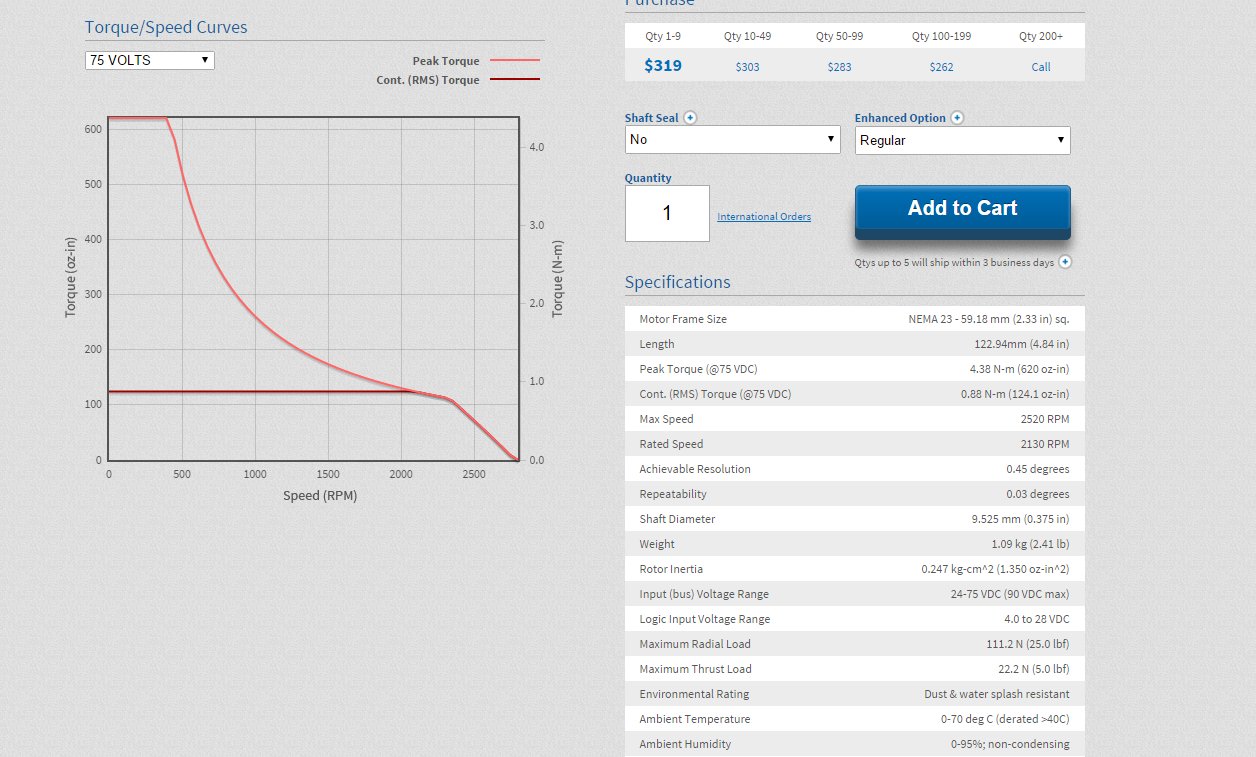Click the Peak Torque legend line swatch
The height and width of the screenshot is (757, 1256).
point(515,61)
